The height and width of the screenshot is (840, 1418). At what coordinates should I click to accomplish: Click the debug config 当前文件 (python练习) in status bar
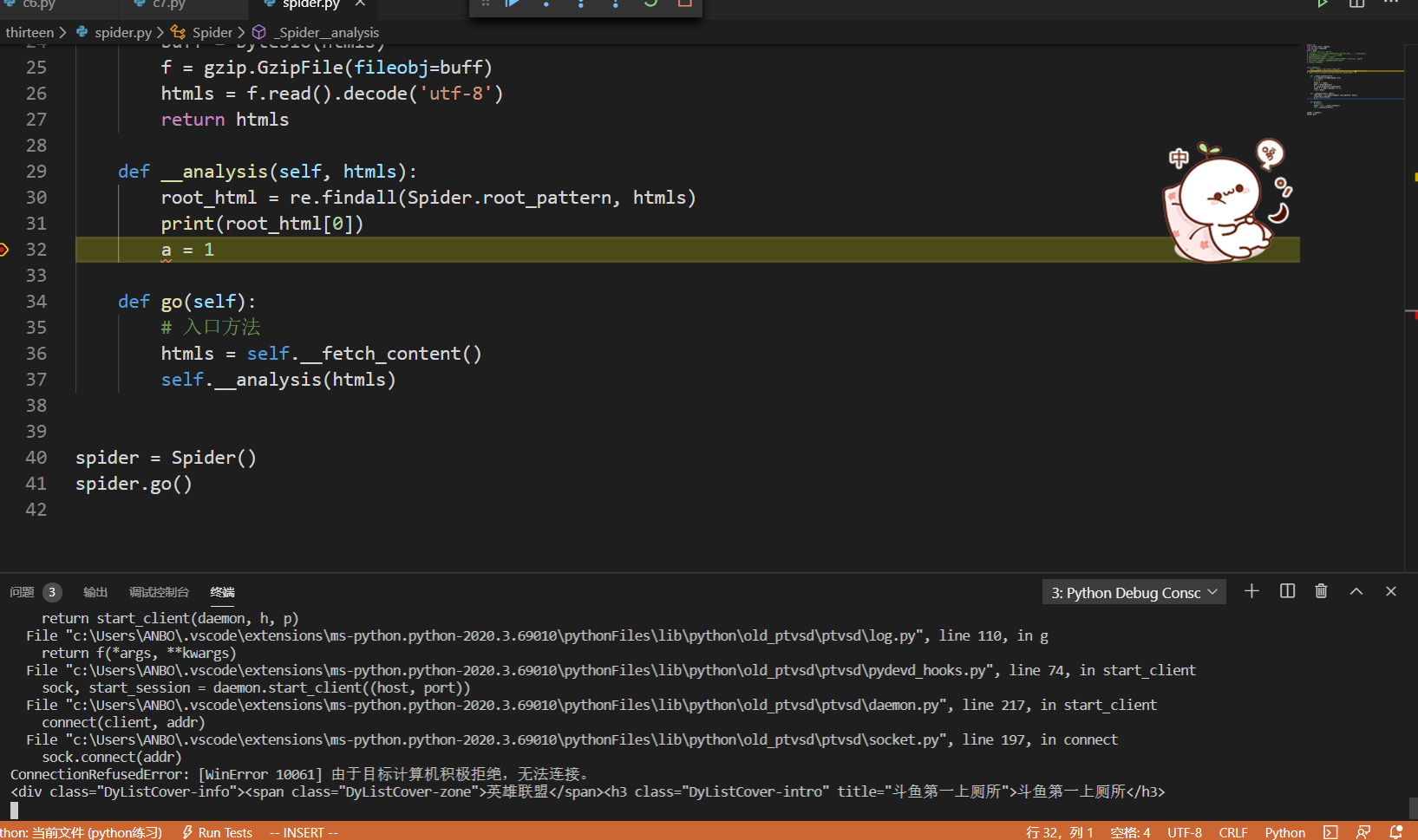[82, 832]
